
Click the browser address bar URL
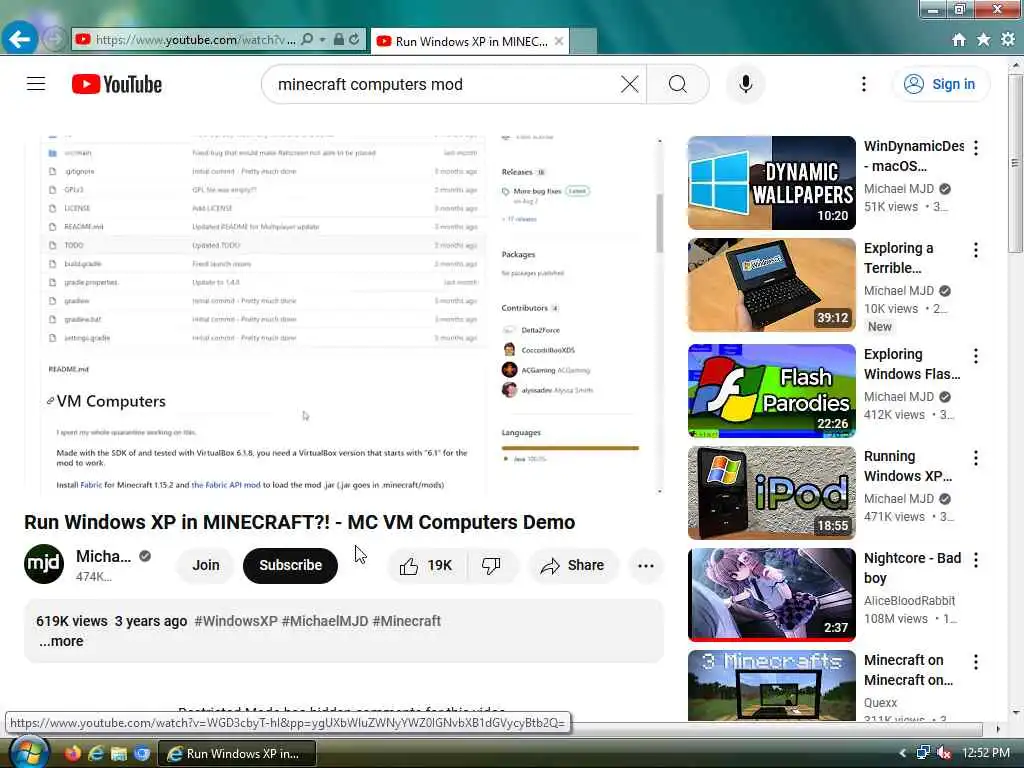click(195, 40)
